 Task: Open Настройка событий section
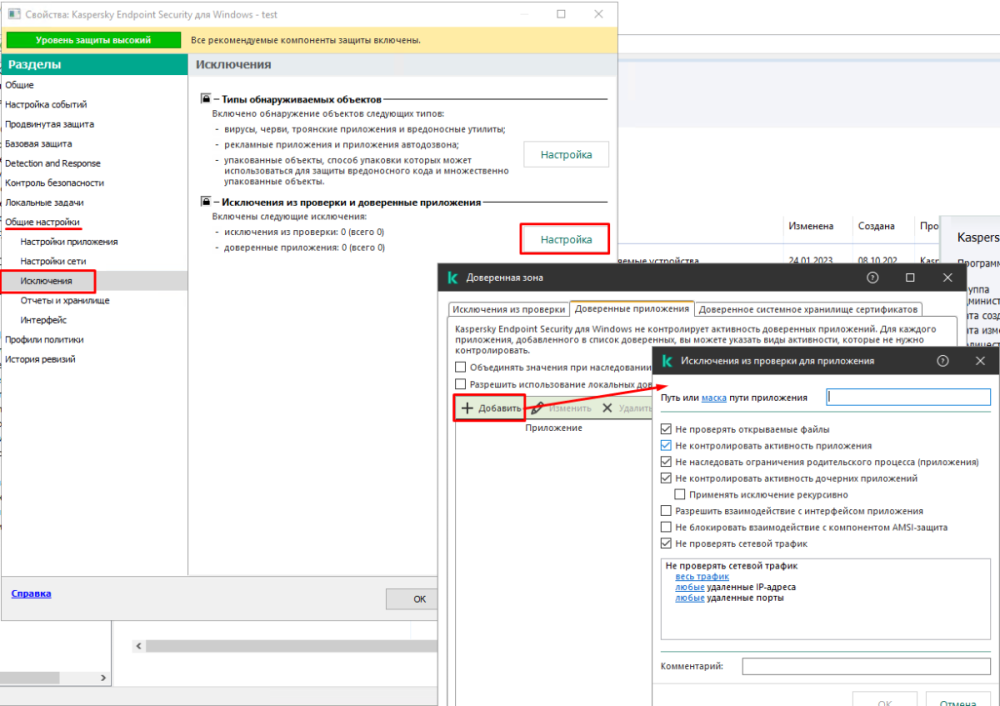46,105
